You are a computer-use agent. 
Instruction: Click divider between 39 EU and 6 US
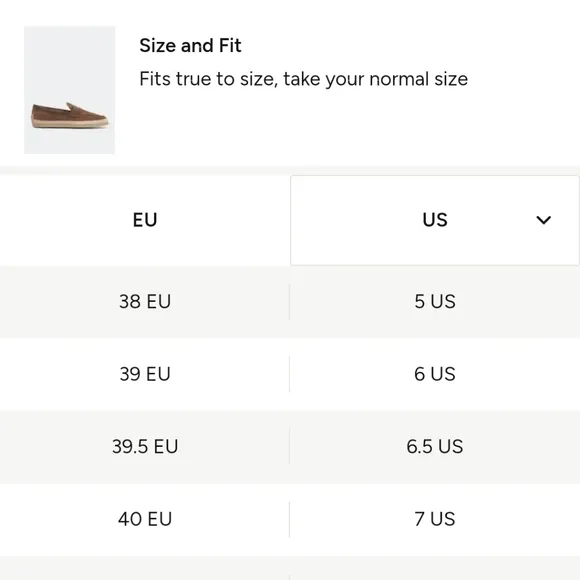pyautogui.click(x=290, y=374)
